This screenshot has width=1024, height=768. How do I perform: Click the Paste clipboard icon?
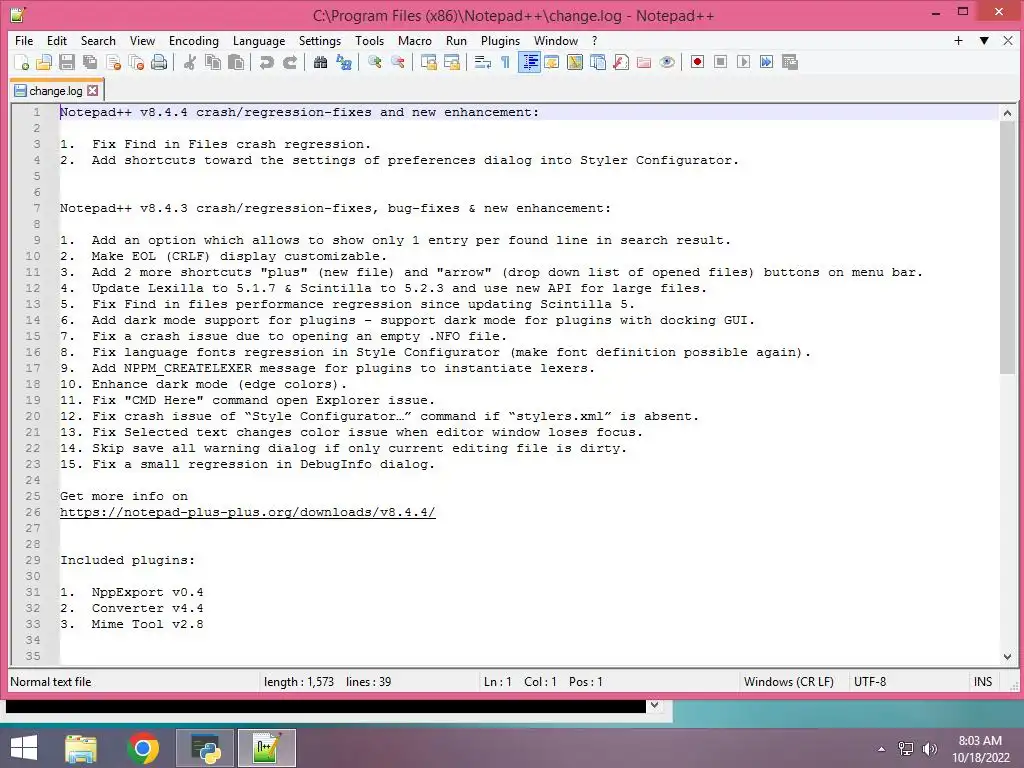[236, 62]
